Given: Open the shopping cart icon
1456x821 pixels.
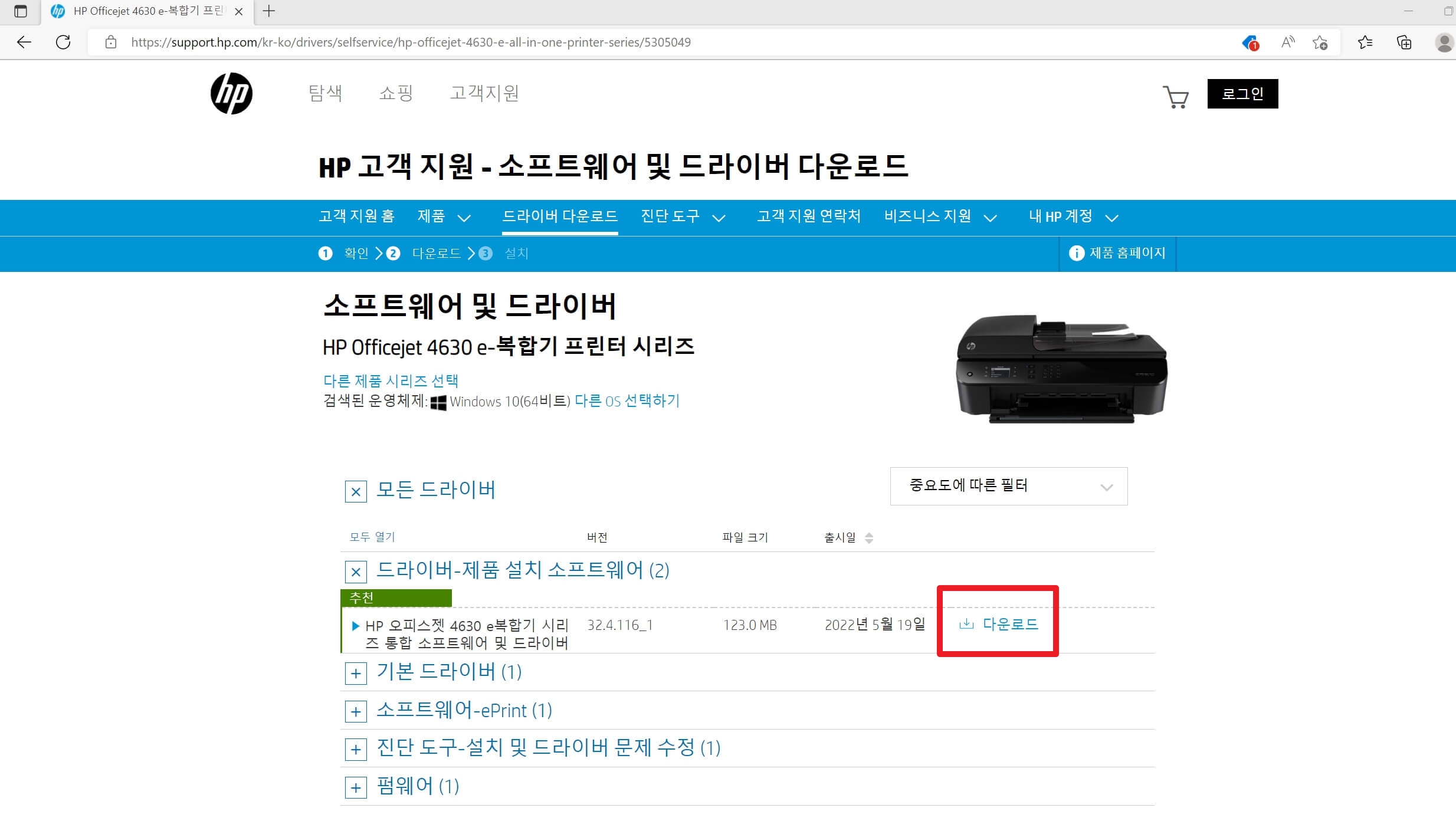Looking at the screenshot, I should click(1175, 97).
